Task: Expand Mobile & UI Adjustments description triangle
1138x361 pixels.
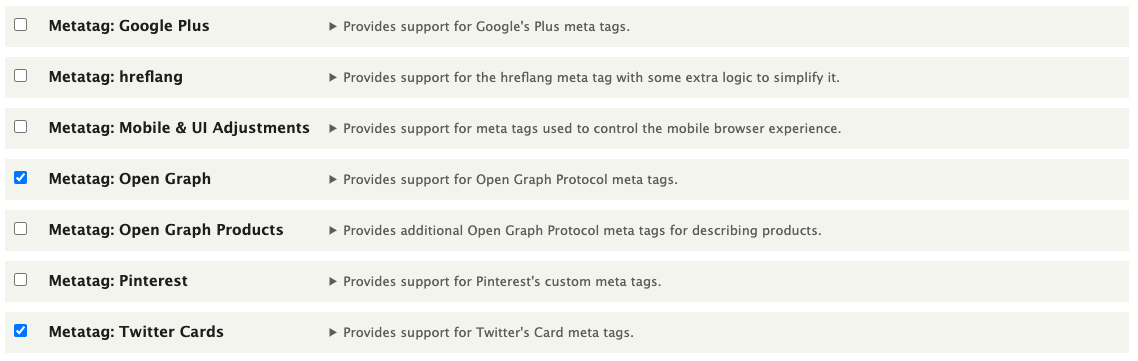Action: 333,129
